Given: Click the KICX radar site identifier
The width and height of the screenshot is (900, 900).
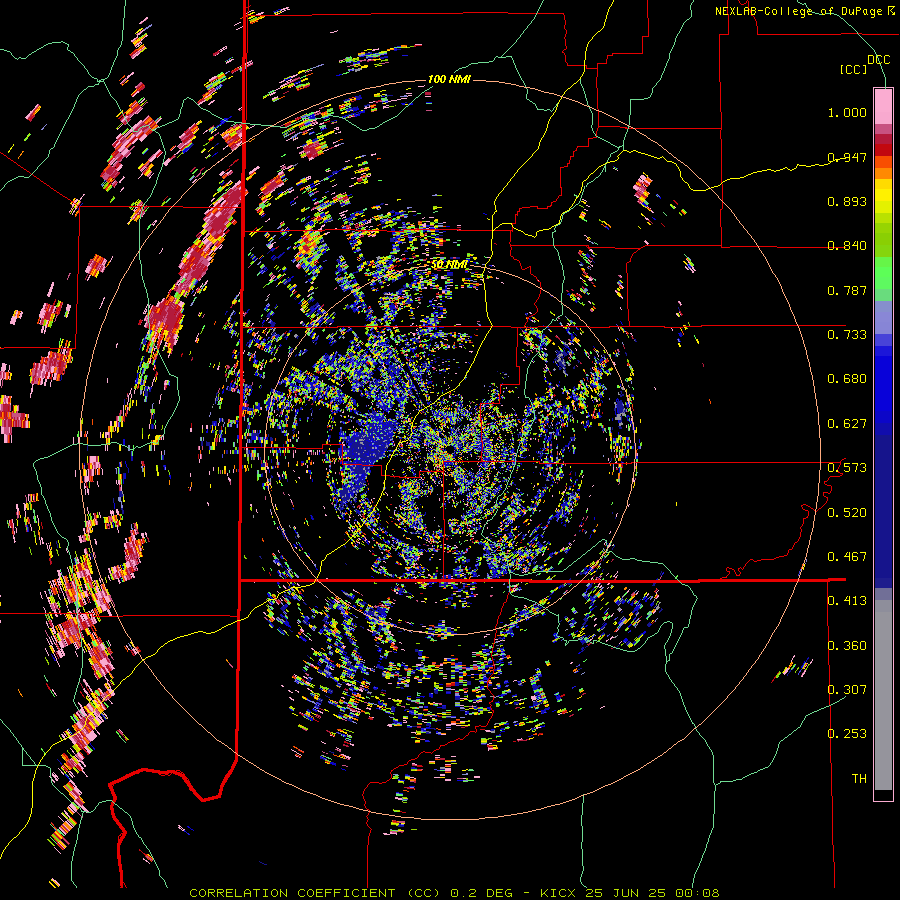Looking at the screenshot, I should pyautogui.click(x=558, y=893).
